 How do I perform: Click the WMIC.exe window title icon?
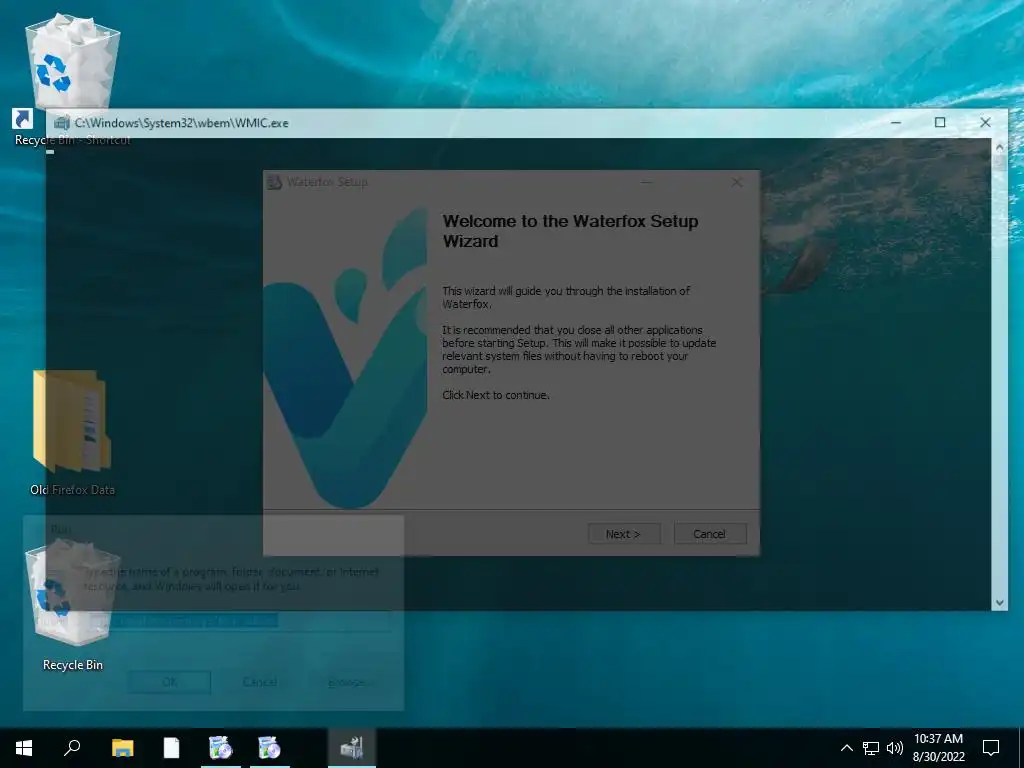point(62,123)
